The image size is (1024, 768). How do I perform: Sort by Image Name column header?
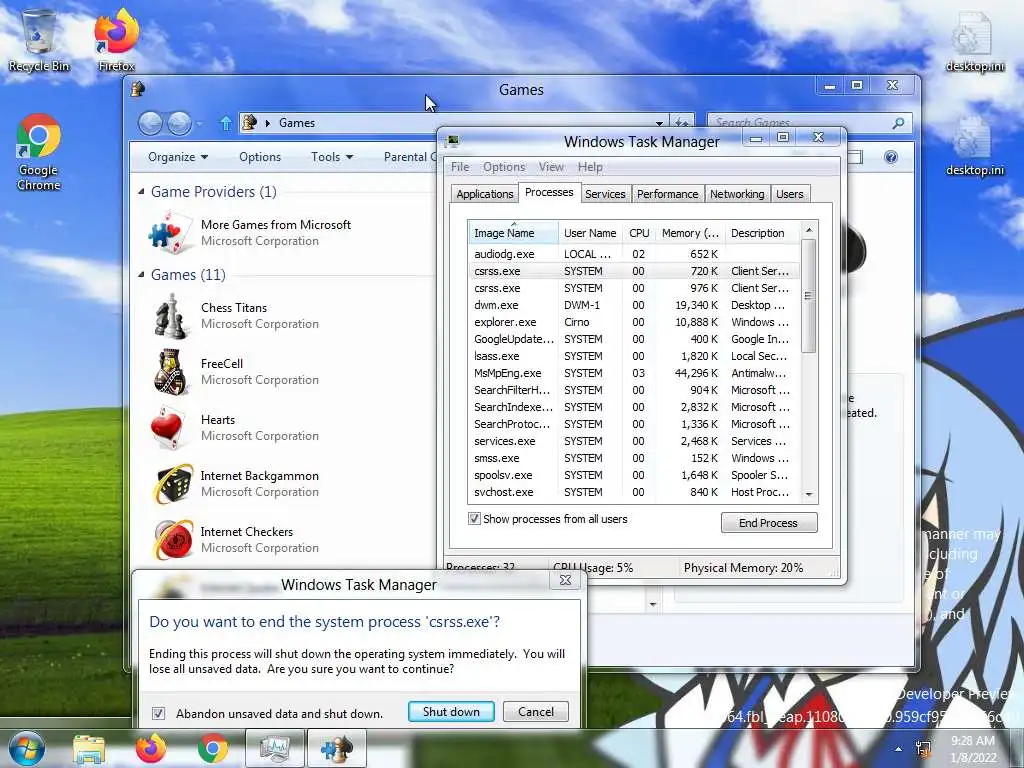click(x=513, y=233)
